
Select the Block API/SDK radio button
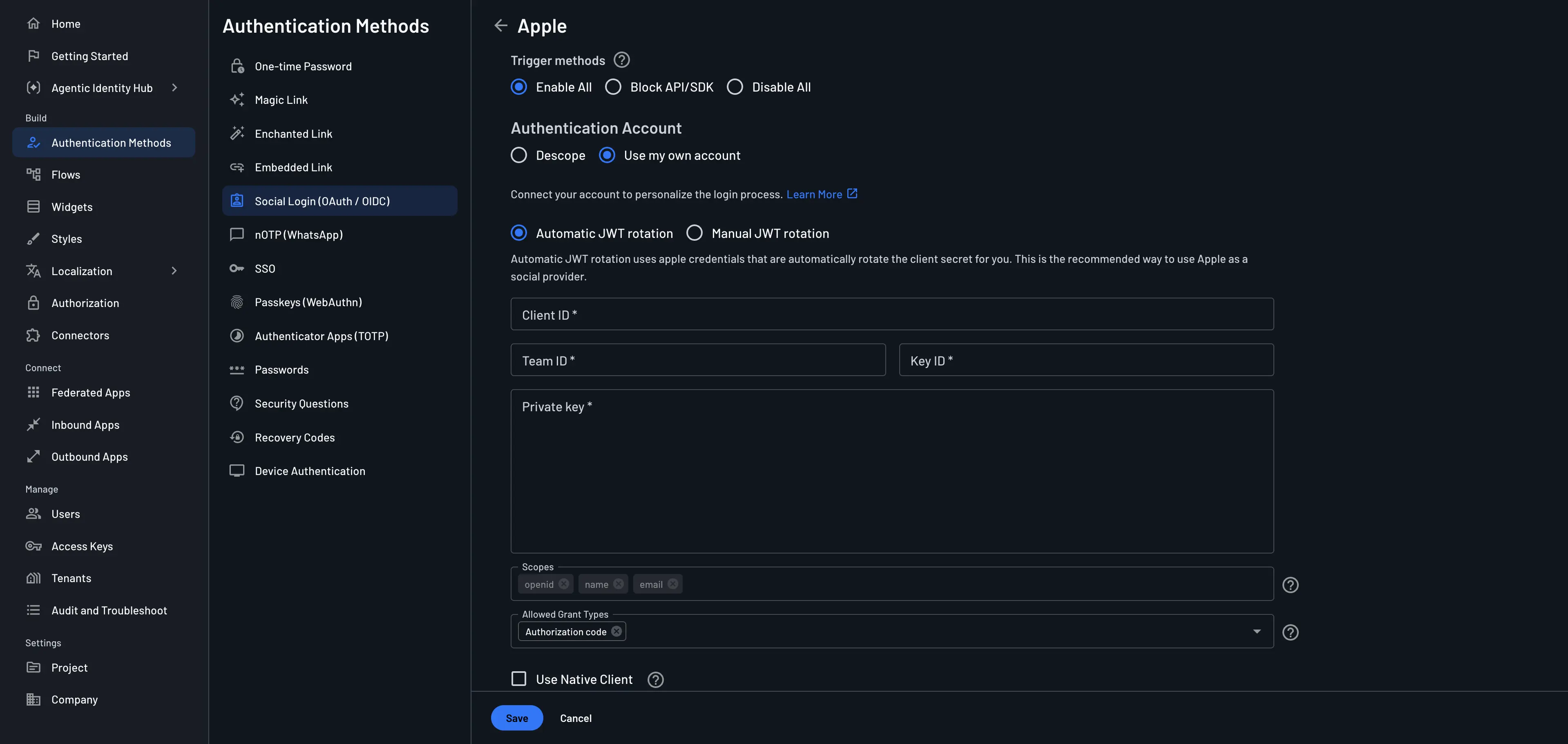(613, 87)
